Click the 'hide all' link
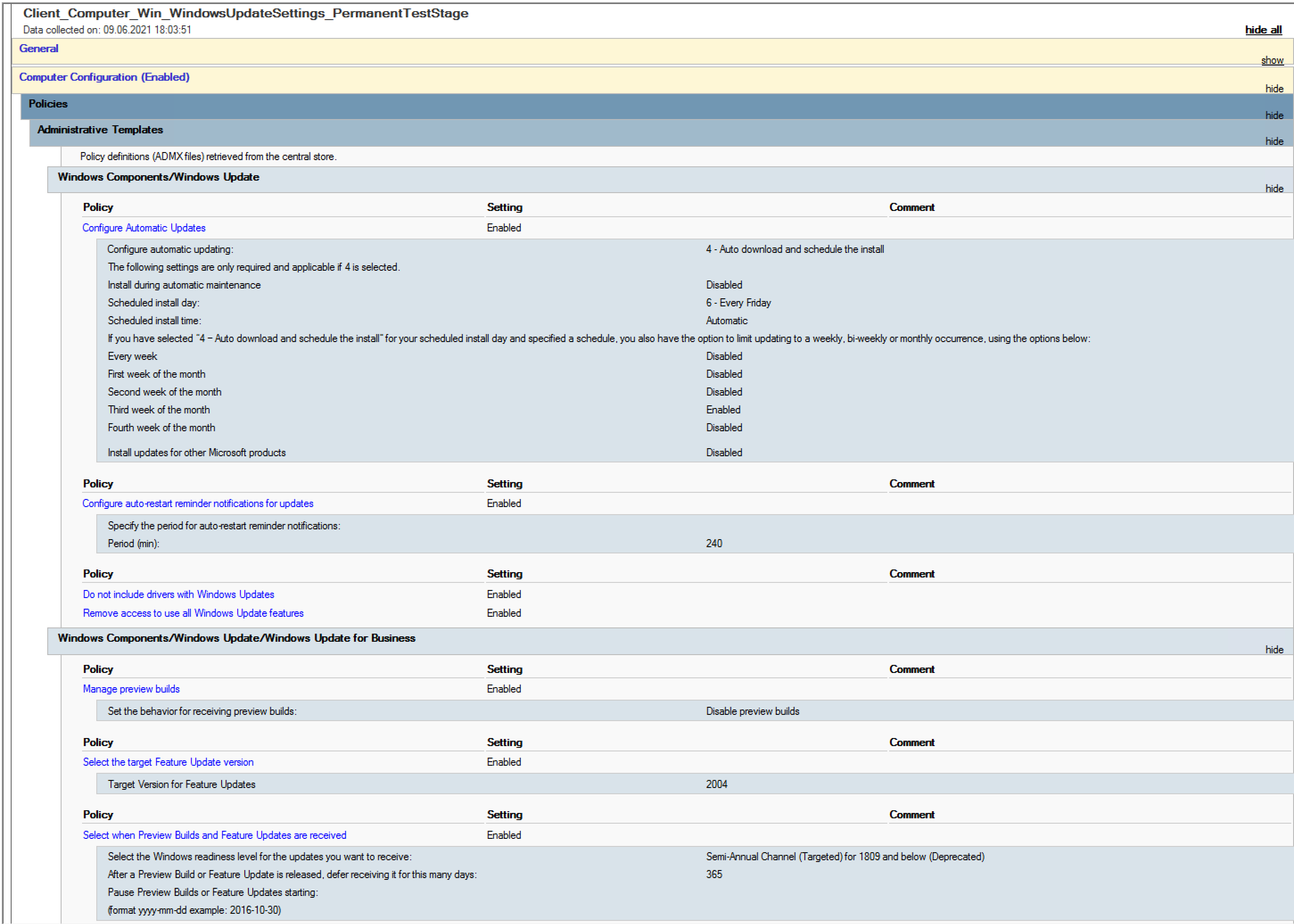Viewport: 1294px width, 924px height. [x=1263, y=29]
